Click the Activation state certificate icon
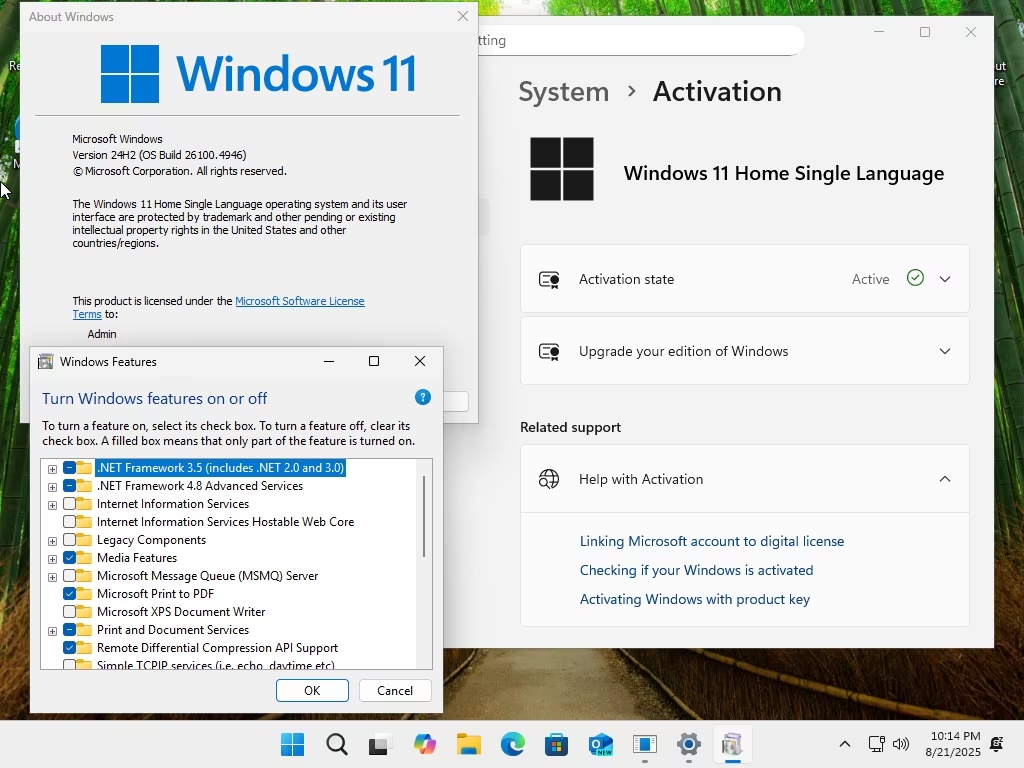Screen dimensions: 1024x768 549,280
